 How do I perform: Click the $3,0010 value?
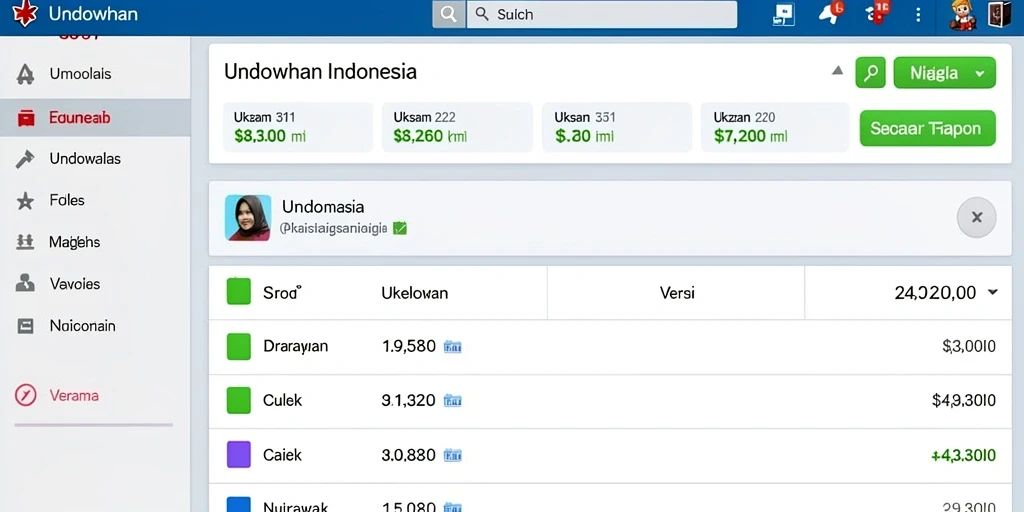coord(969,346)
